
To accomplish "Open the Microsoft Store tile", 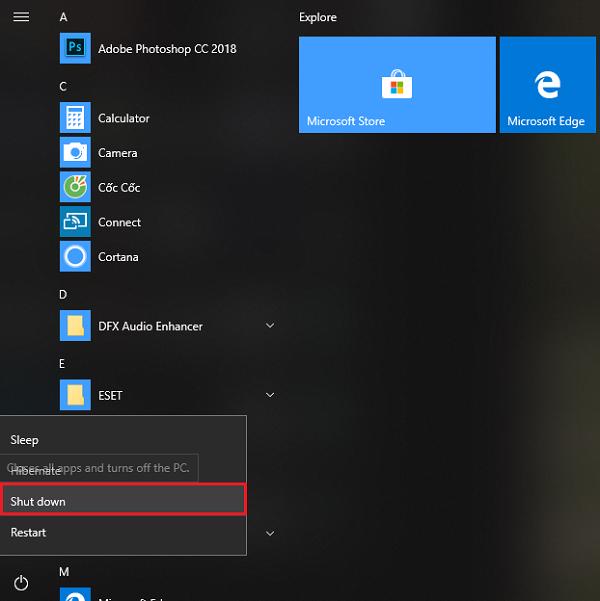I will point(397,85).
